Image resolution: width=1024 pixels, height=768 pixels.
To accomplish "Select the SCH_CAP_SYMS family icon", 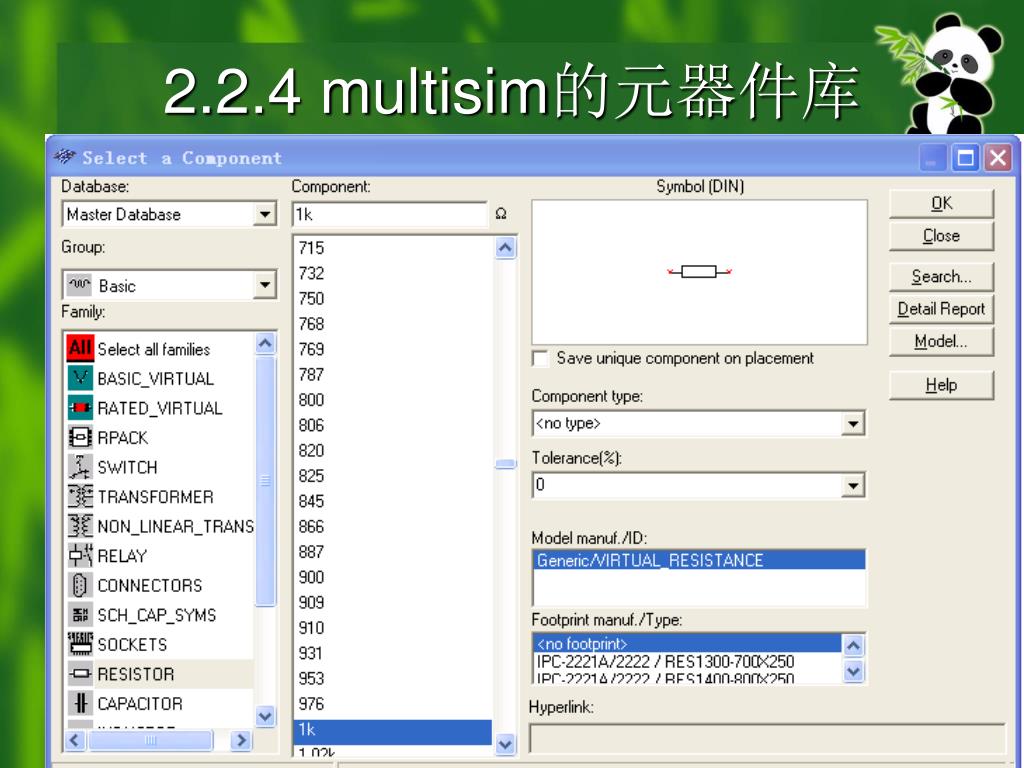I will [80, 615].
